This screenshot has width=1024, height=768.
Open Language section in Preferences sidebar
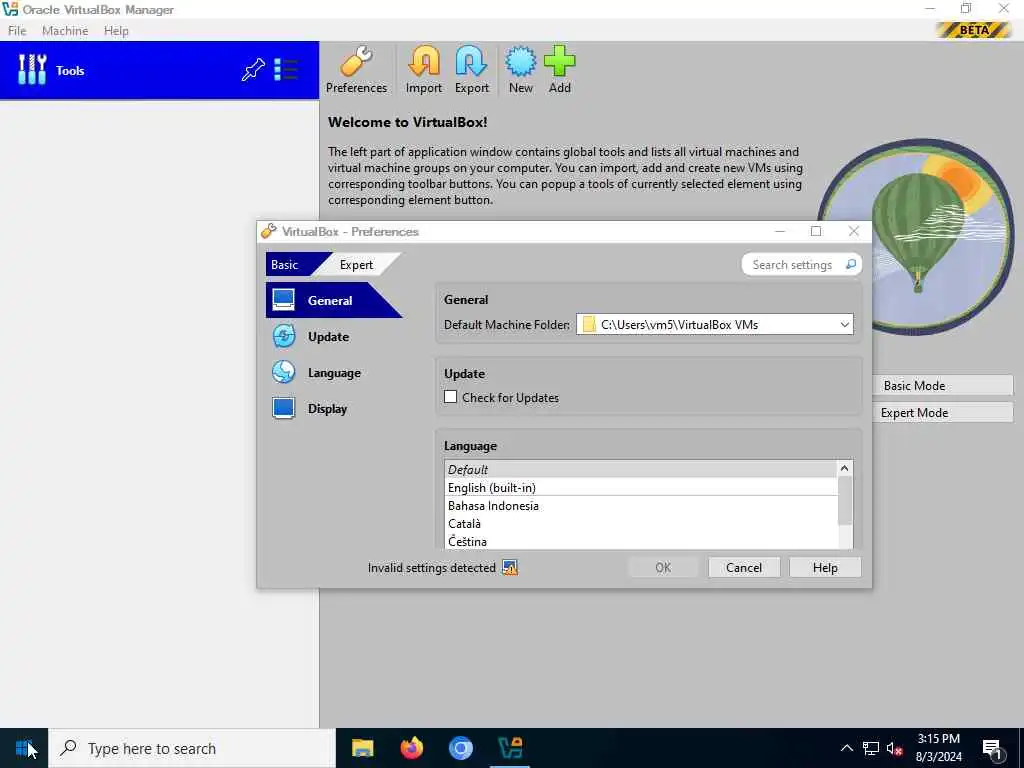333,373
